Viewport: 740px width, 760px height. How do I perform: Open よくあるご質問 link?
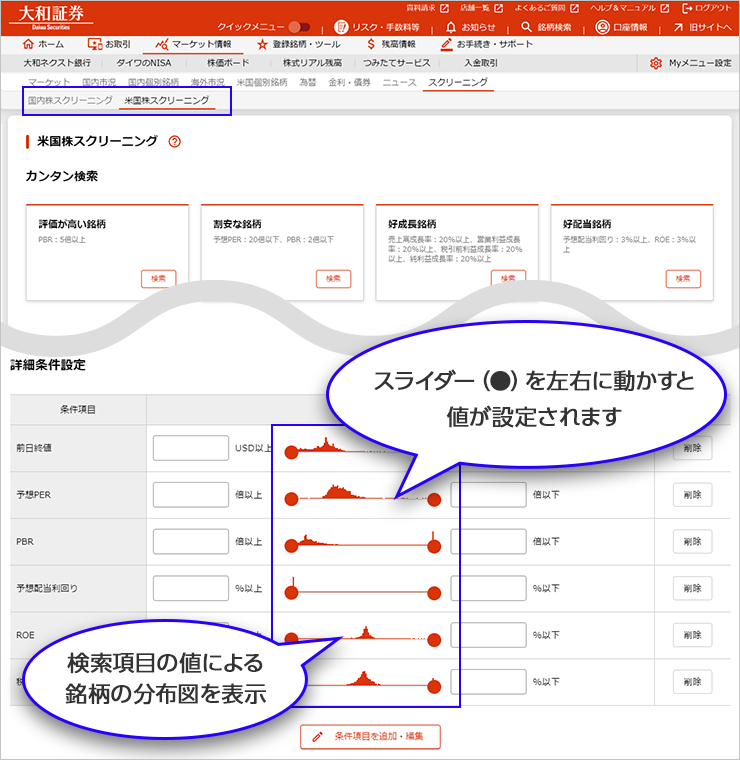(x=547, y=8)
